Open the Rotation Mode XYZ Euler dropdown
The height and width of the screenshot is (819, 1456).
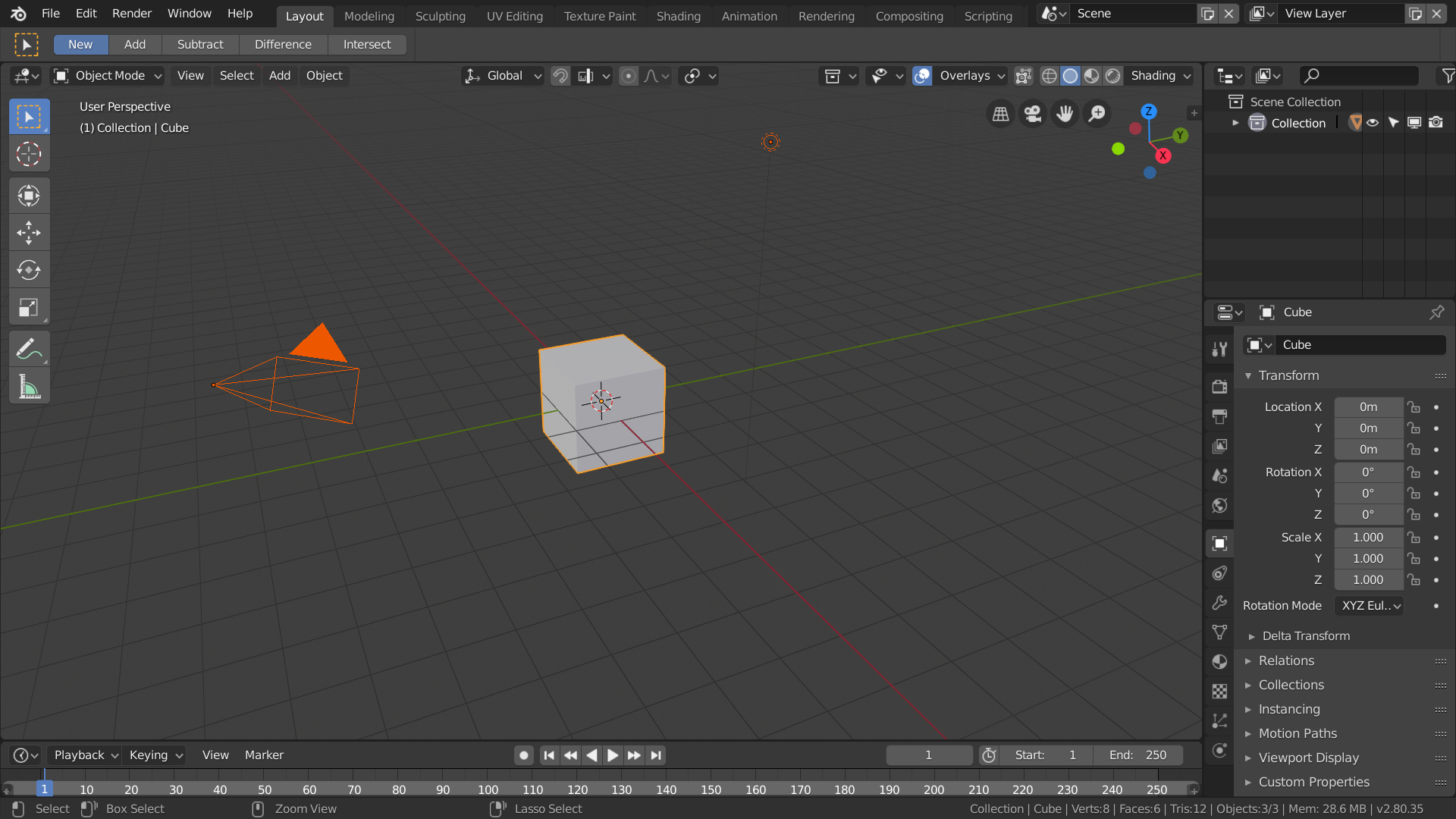(x=1370, y=606)
